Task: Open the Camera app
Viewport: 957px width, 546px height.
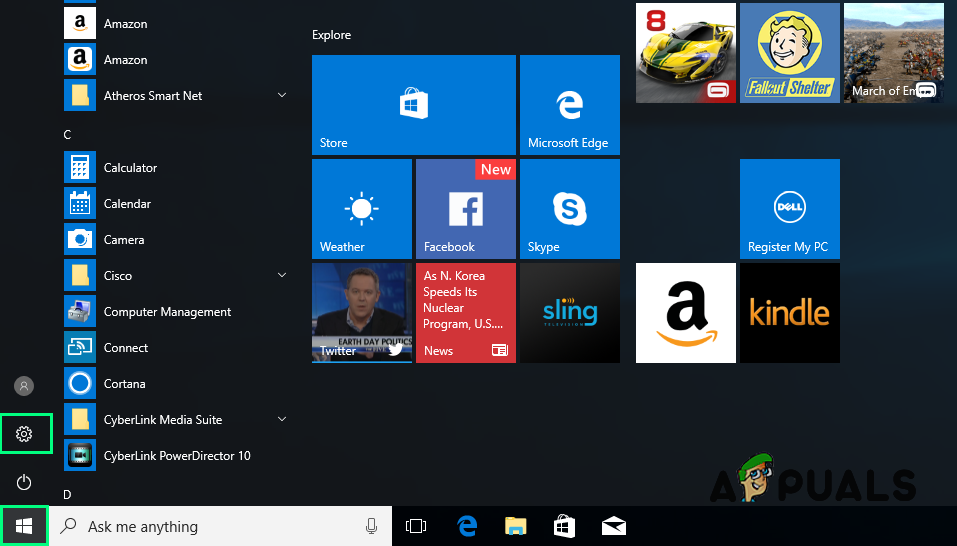Action: point(124,240)
